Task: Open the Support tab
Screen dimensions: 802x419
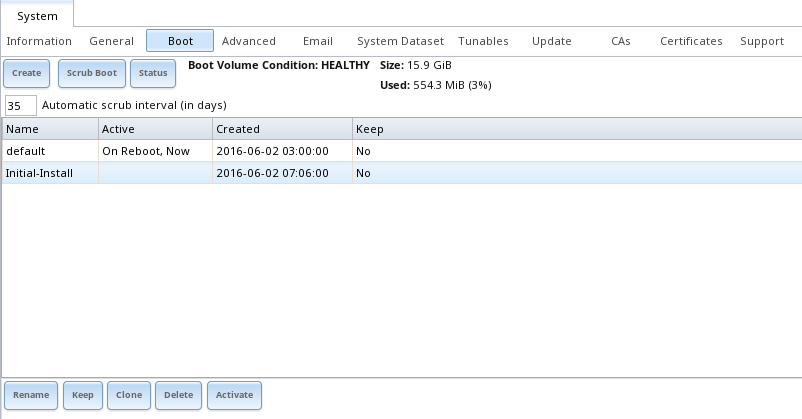Action: 762,41
